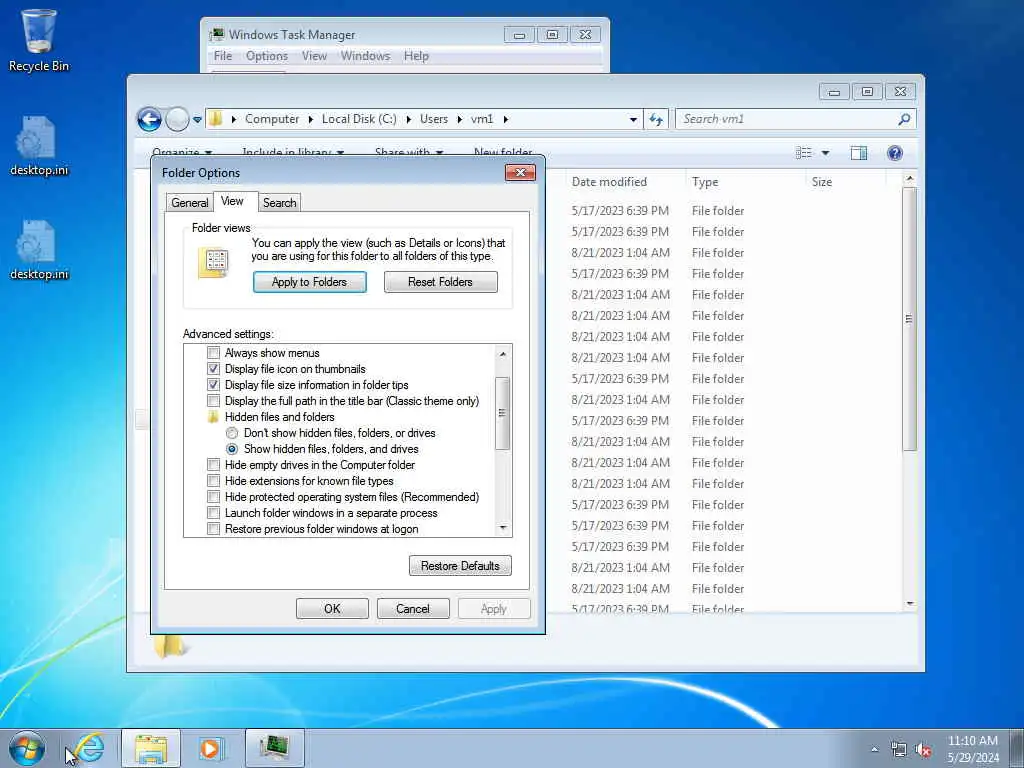The width and height of the screenshot is (1024, 768).
Task: Click in the Search vm1 field
Action: (787, 119)
